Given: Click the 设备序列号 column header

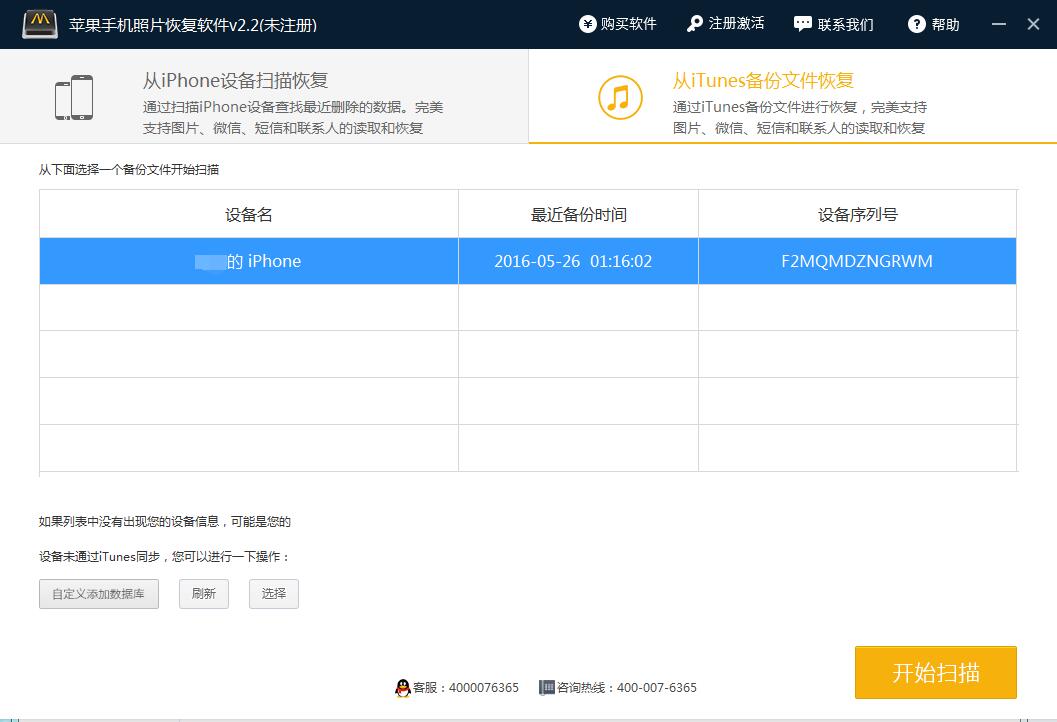Looking at the screenshot, I should tap(857, 214).
